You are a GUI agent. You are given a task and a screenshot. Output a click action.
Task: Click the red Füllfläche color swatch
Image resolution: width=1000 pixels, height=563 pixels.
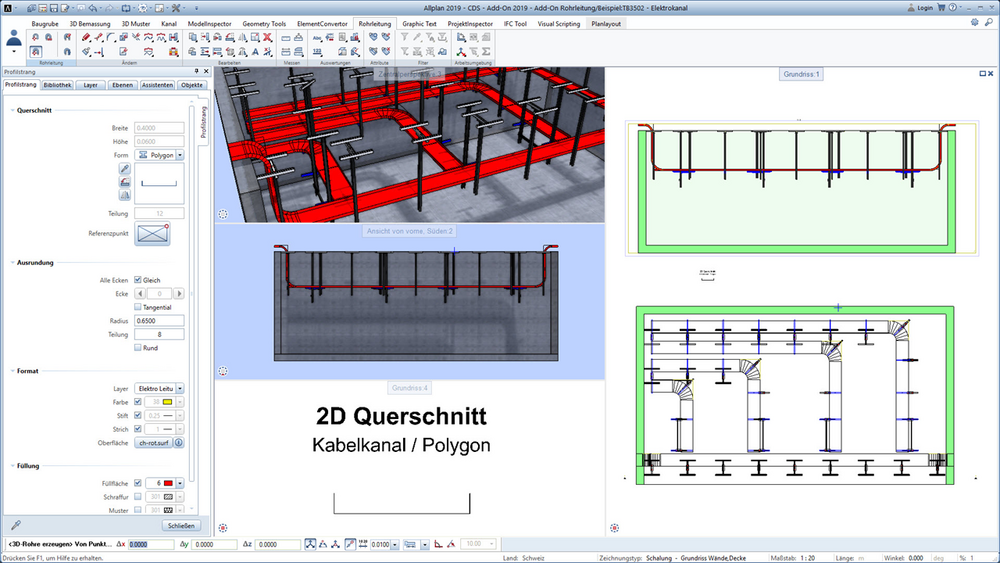[168, 483]
